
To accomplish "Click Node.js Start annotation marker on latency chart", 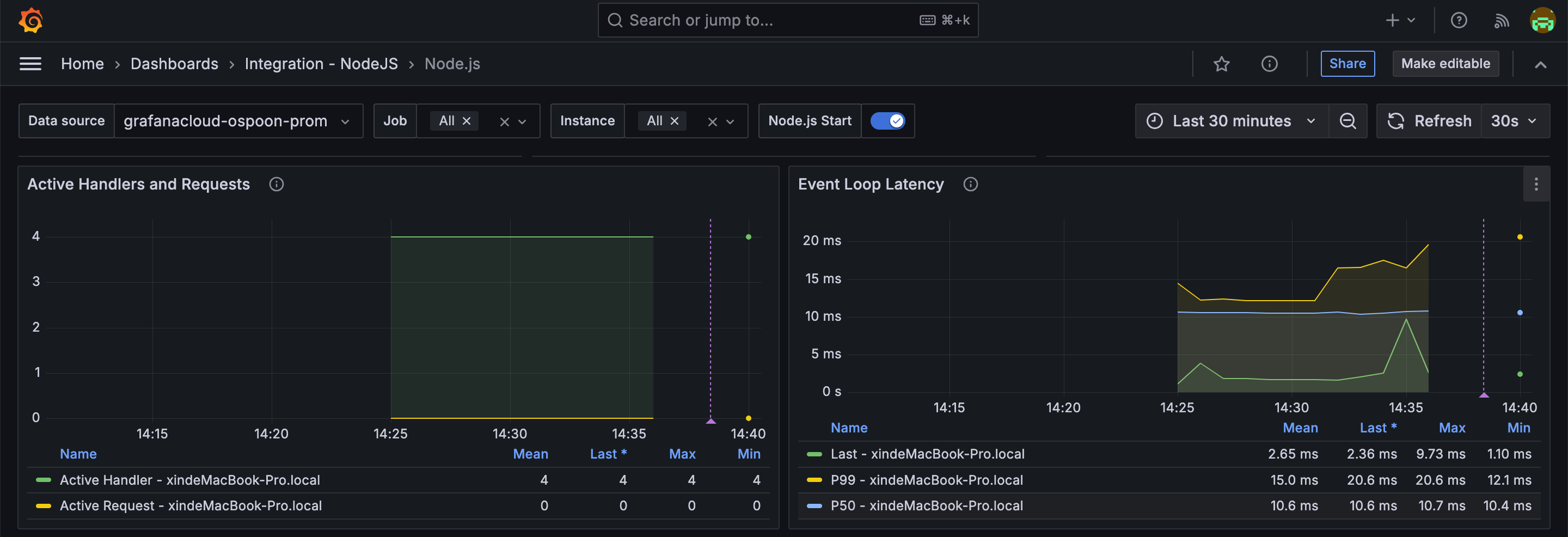I will point(1484,394).
